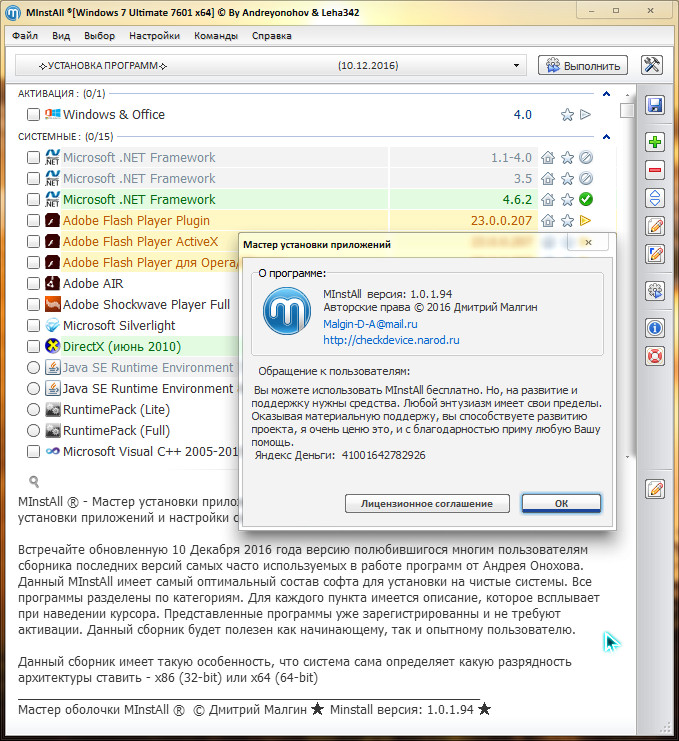
Task: Select the RuntimePack (Full) radio button
Action: [34, 431]
